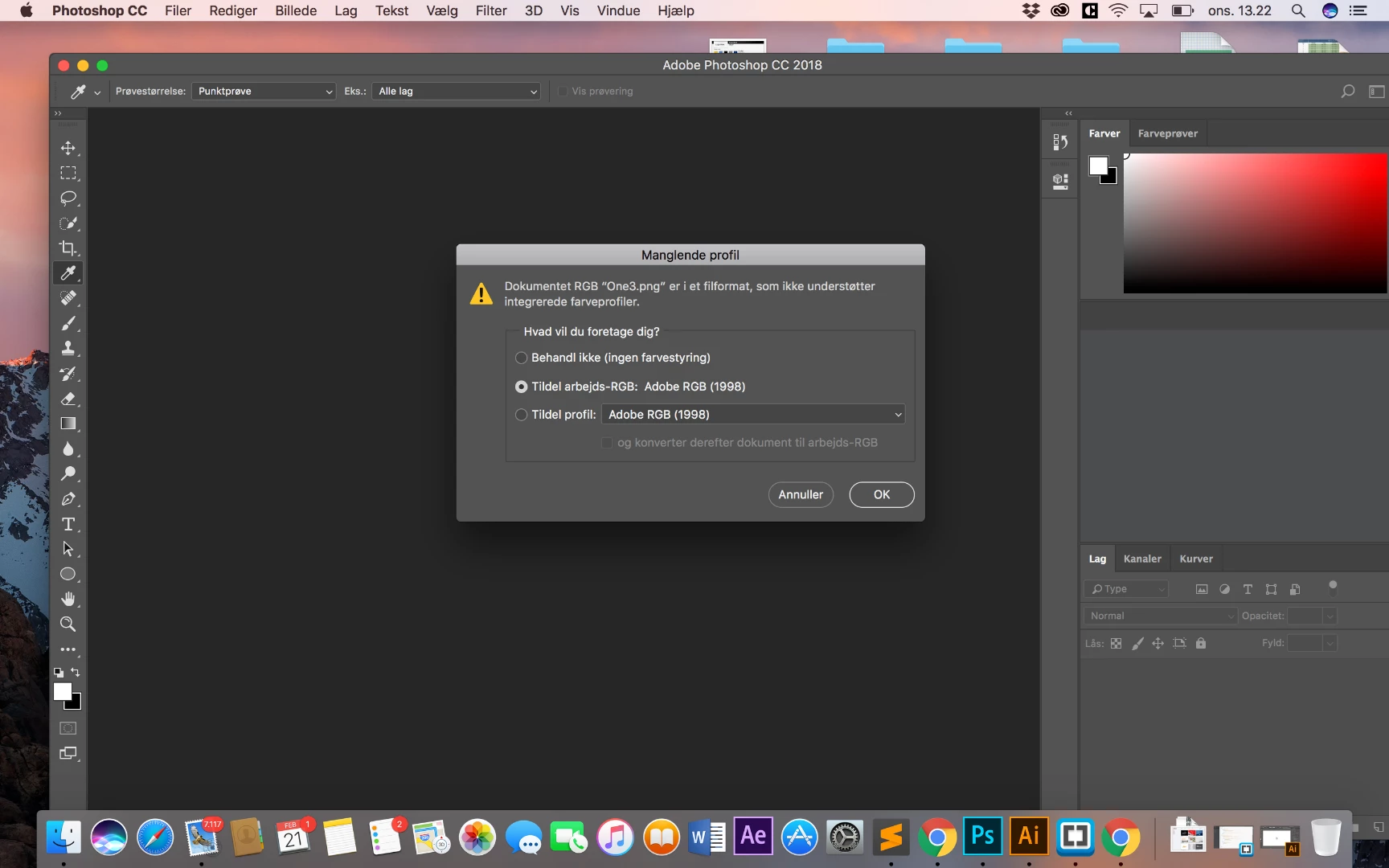Open the Fyld dropdown arrow
Image resolution: width=1389 pixels, height=868 pixels.
click(1330, 643)
